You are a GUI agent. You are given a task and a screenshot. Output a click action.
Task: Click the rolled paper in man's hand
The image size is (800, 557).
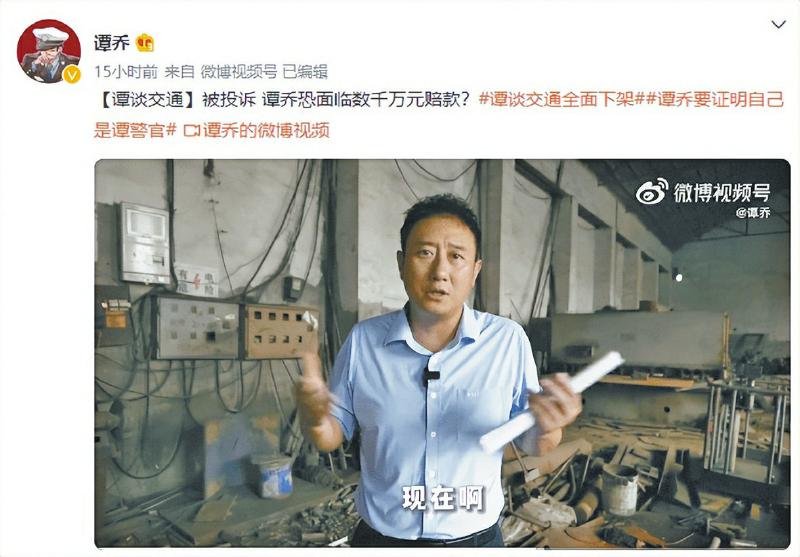coord(552,401)
